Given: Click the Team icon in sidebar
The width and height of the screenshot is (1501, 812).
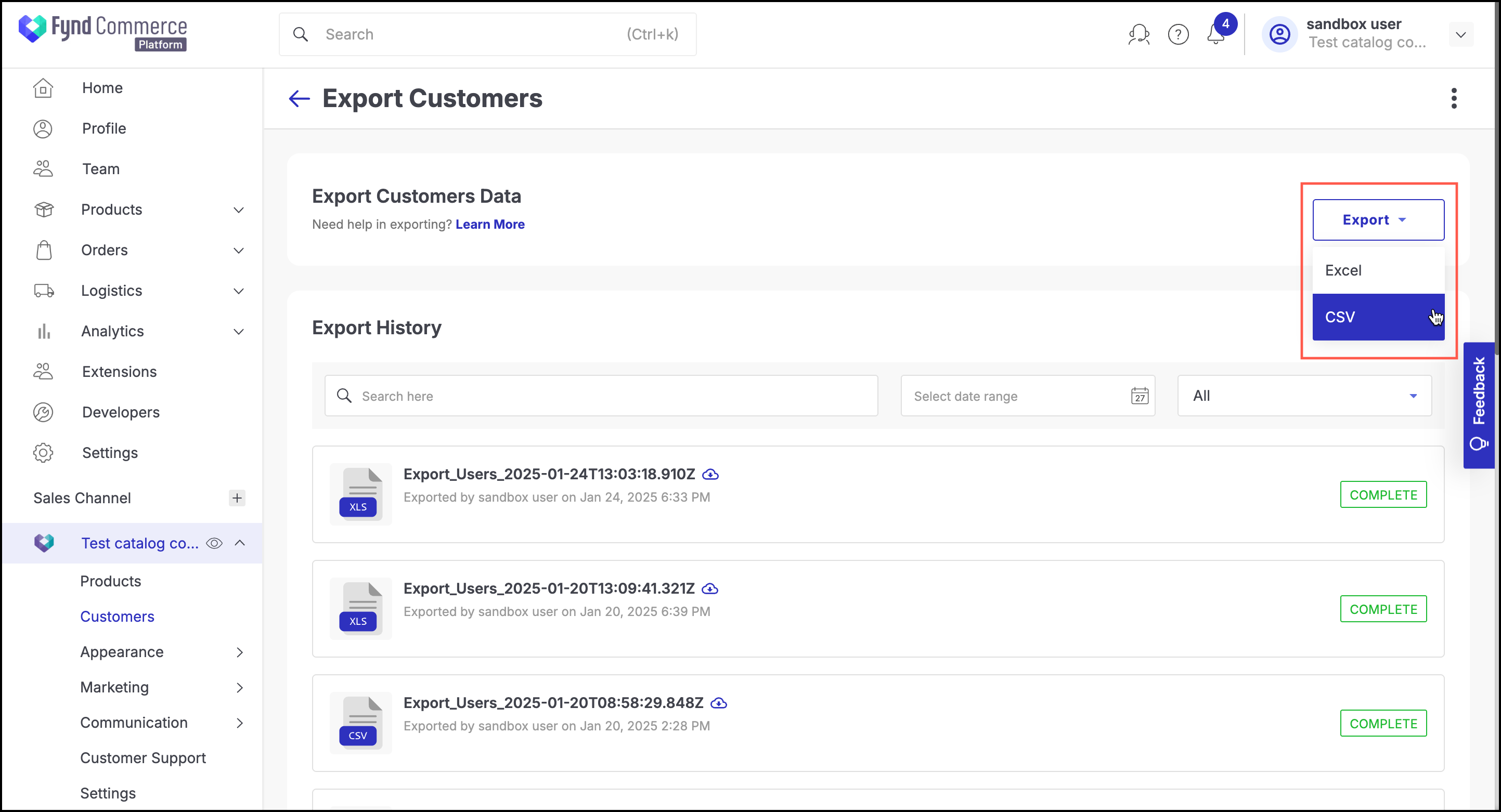Looking at the screenshot, I should [43, 169].
